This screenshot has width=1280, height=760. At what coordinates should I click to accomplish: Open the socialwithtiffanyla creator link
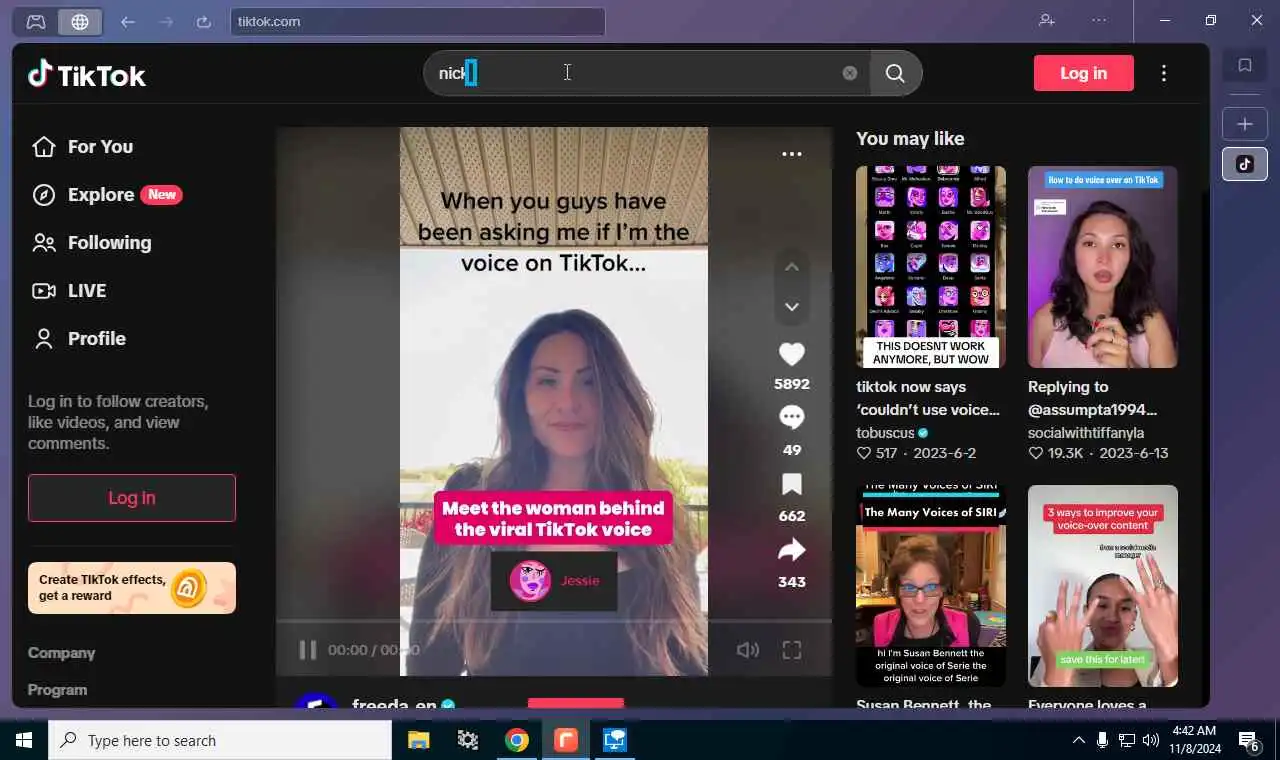pos(1086,433)
